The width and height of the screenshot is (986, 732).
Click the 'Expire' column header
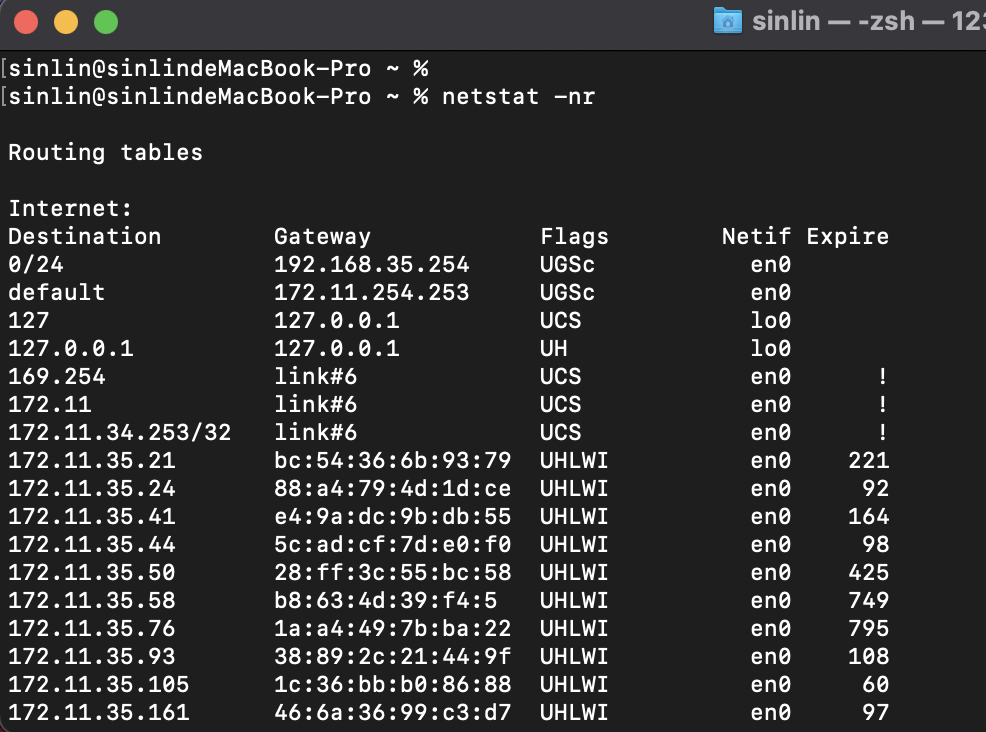[x=848, y=236]
